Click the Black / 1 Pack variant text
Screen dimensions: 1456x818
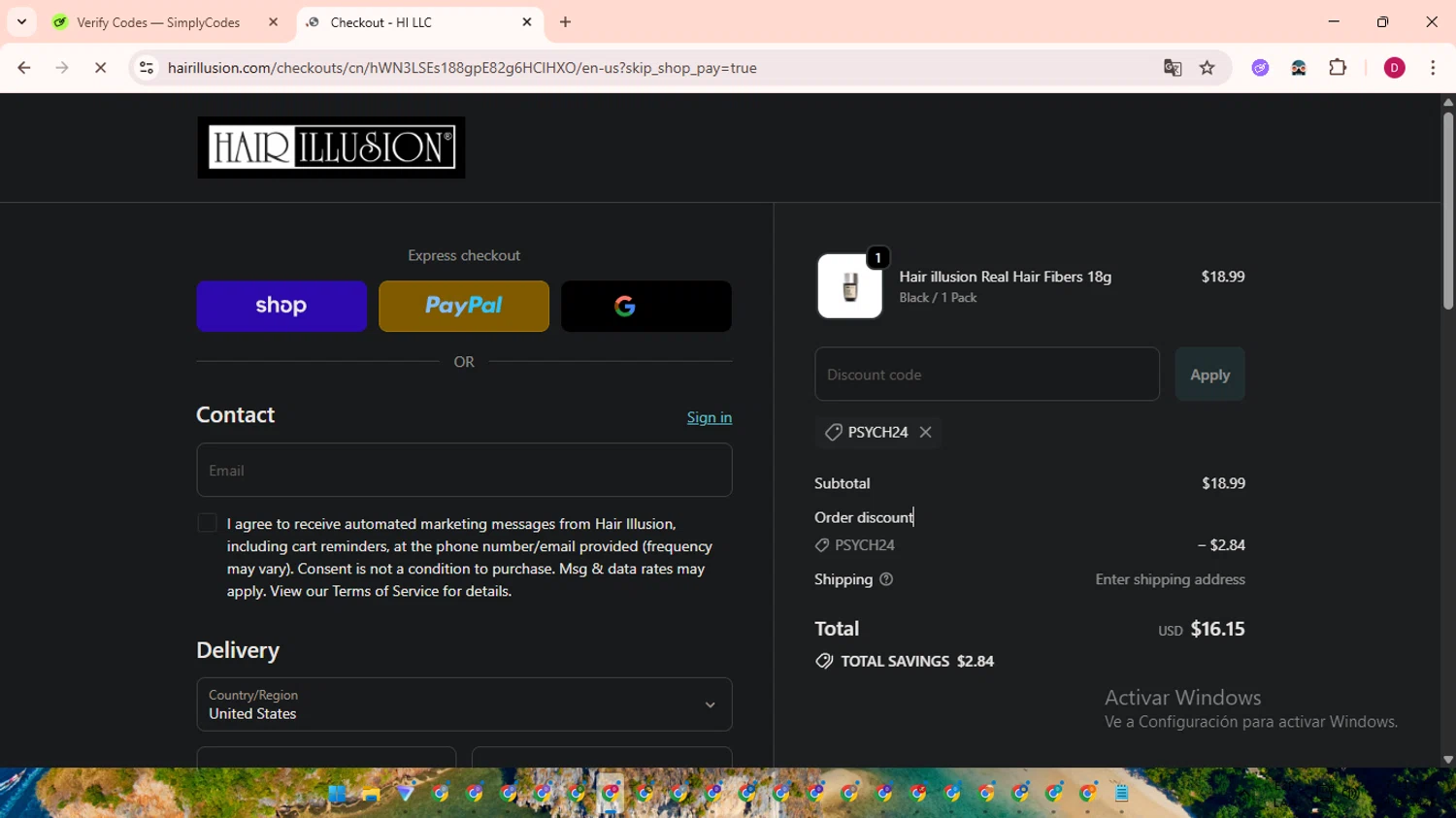point(938,298)
